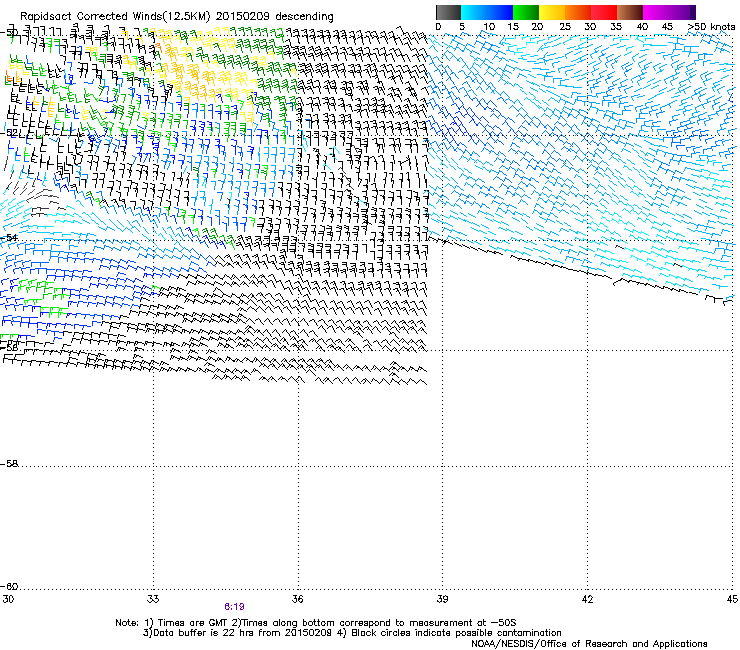Click the note 'Times are GMT'
Viewport: 740px width, 650px height.
[191, 623]
